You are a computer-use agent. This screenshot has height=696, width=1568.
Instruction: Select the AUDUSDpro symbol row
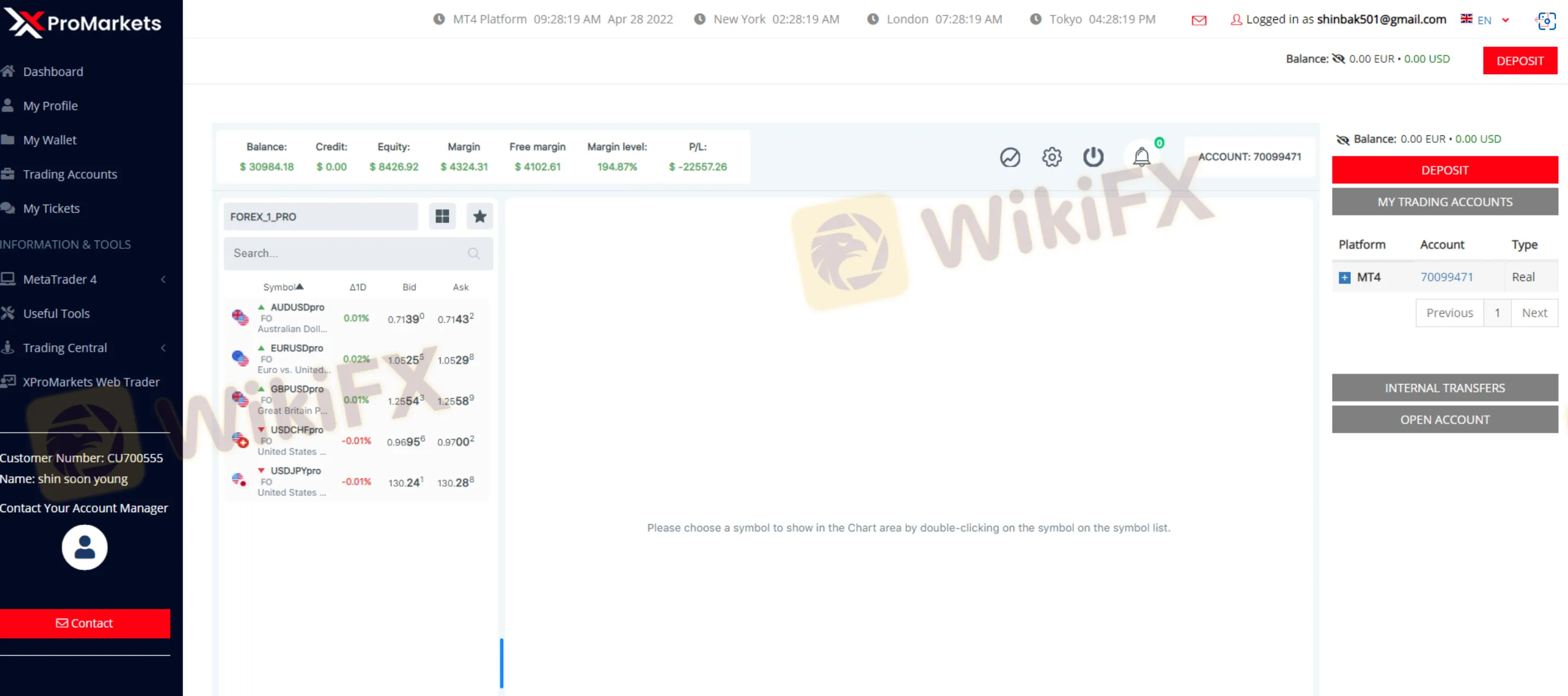[356, 318]
